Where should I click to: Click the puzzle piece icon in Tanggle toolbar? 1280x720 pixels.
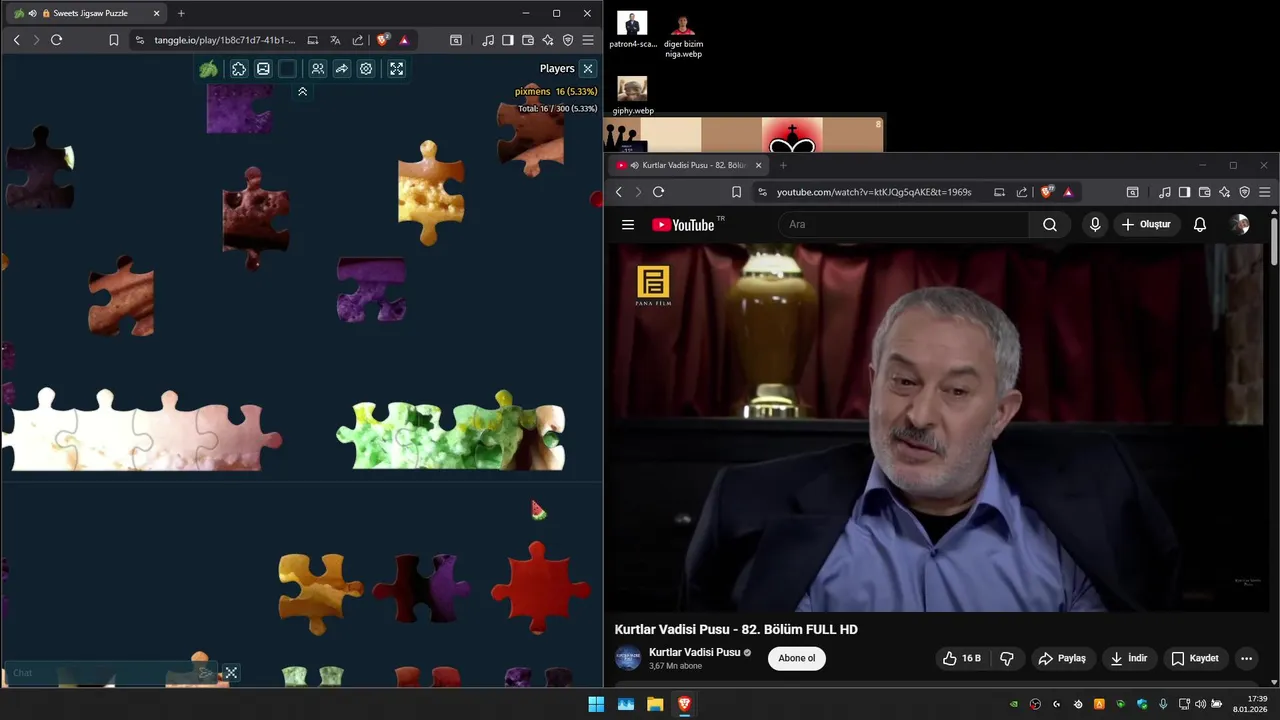[239, 69]
